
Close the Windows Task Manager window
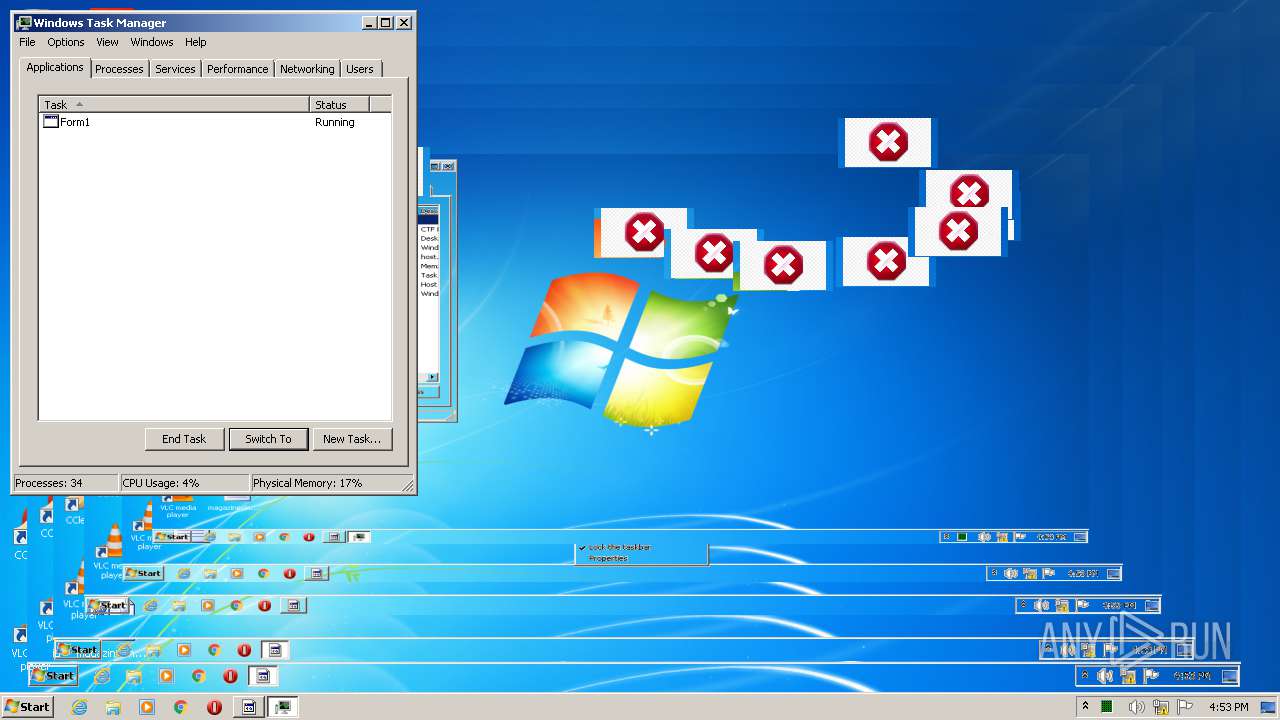tap(404, 22)
